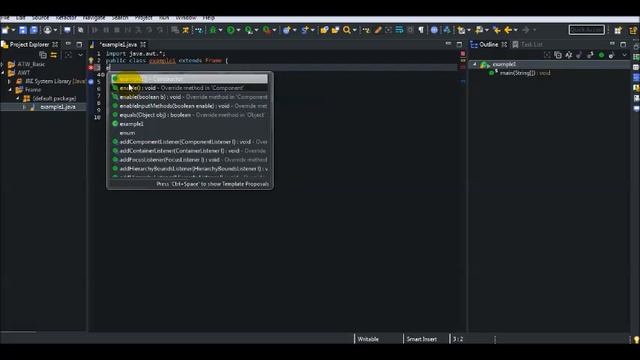Open the Project menu

click(143, 18)
